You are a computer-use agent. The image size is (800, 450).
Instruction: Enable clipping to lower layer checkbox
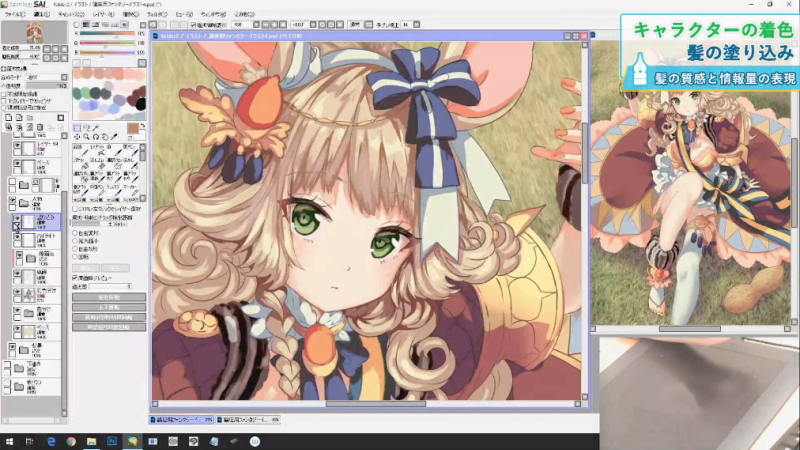pos(4,101)
